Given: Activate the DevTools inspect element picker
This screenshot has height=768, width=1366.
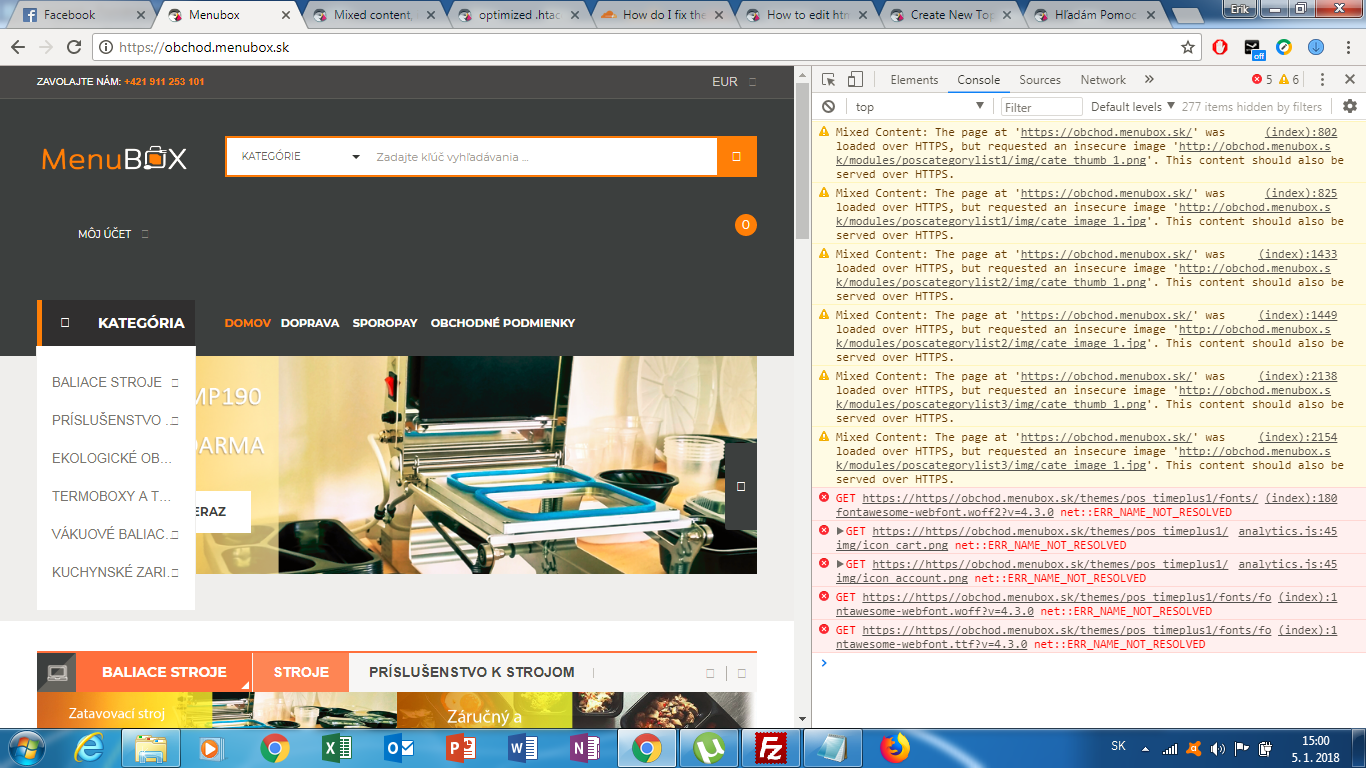Looking at the screenshot, I should tap(829, 80).
